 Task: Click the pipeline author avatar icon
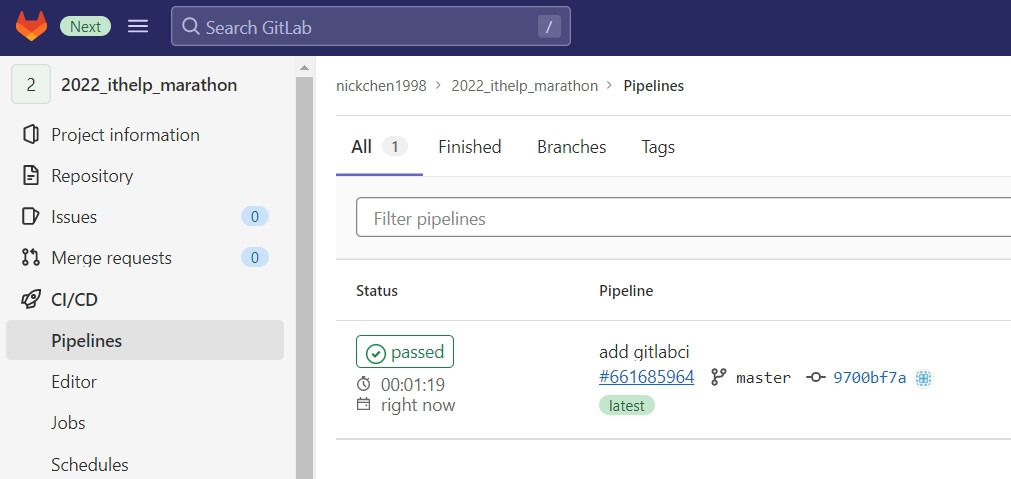[924, 378]
